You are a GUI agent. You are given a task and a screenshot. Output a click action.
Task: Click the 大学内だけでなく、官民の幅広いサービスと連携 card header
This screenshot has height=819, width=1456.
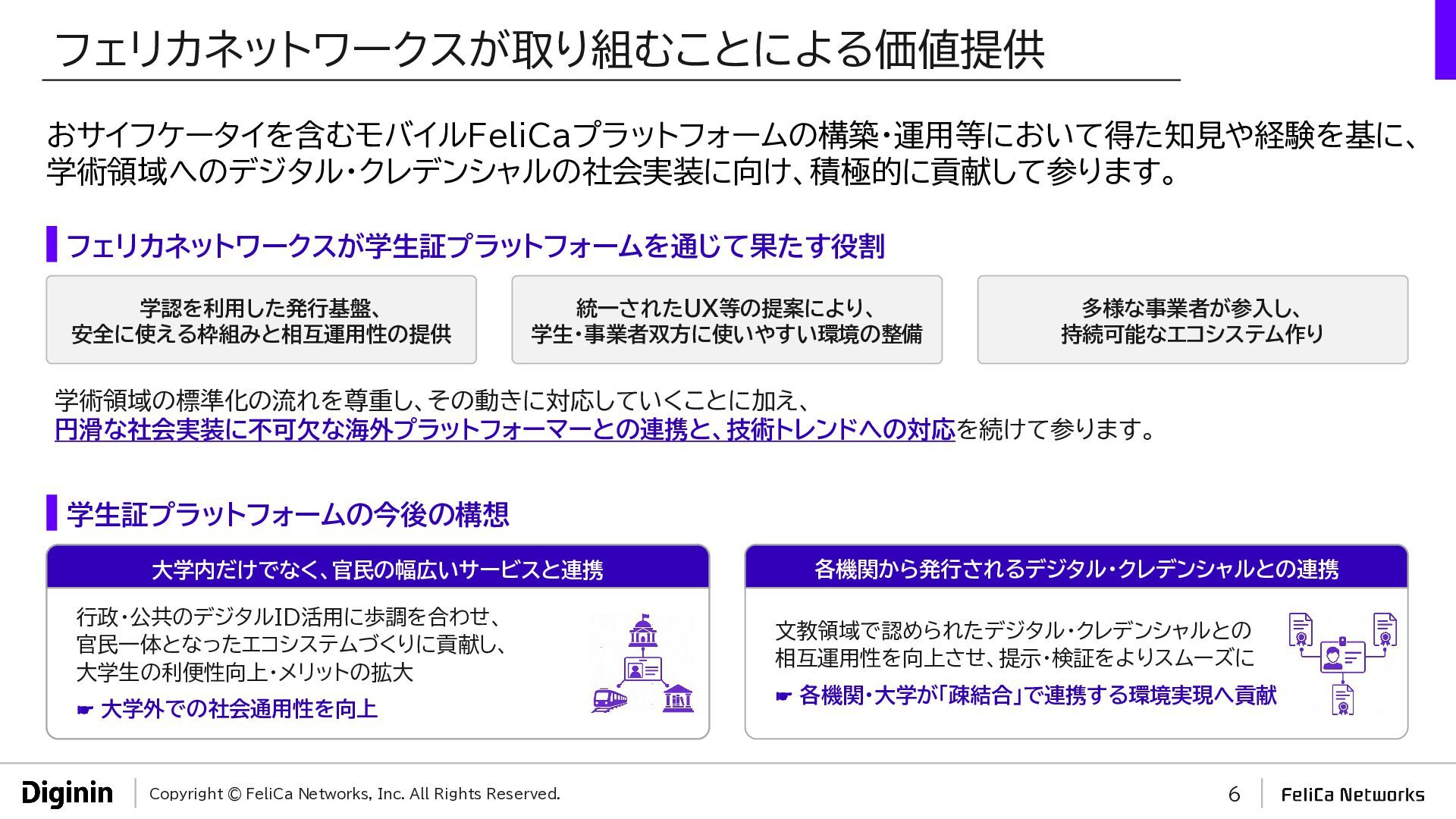point(378,568)
